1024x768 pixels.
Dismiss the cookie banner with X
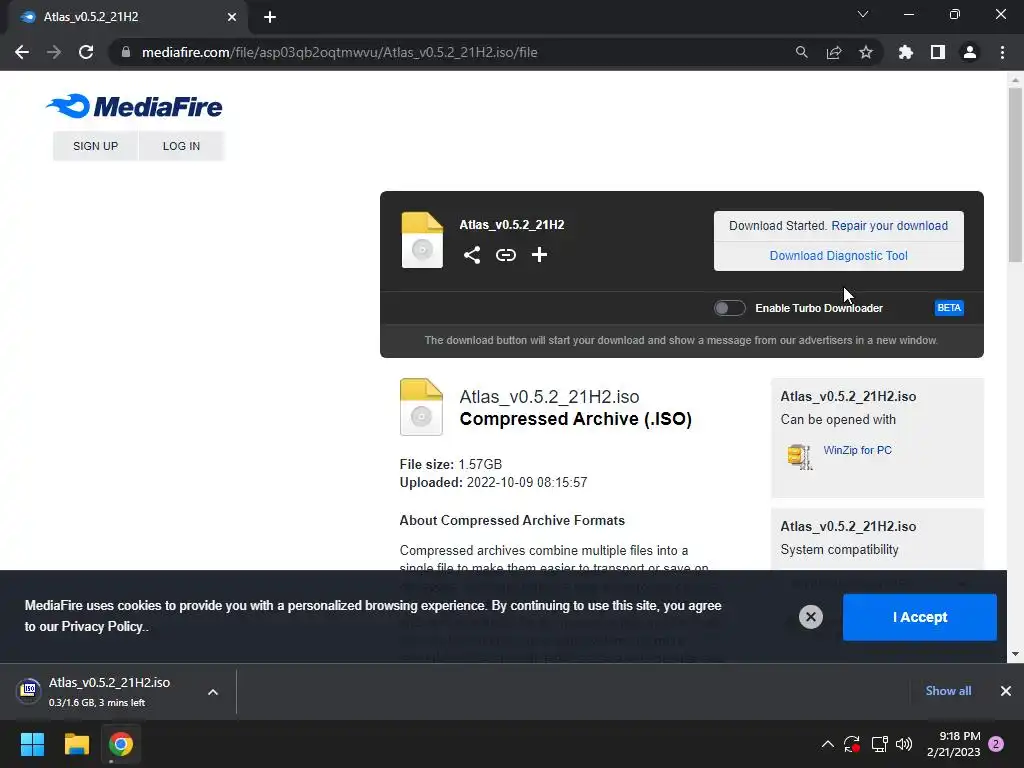tap(810, 616)
